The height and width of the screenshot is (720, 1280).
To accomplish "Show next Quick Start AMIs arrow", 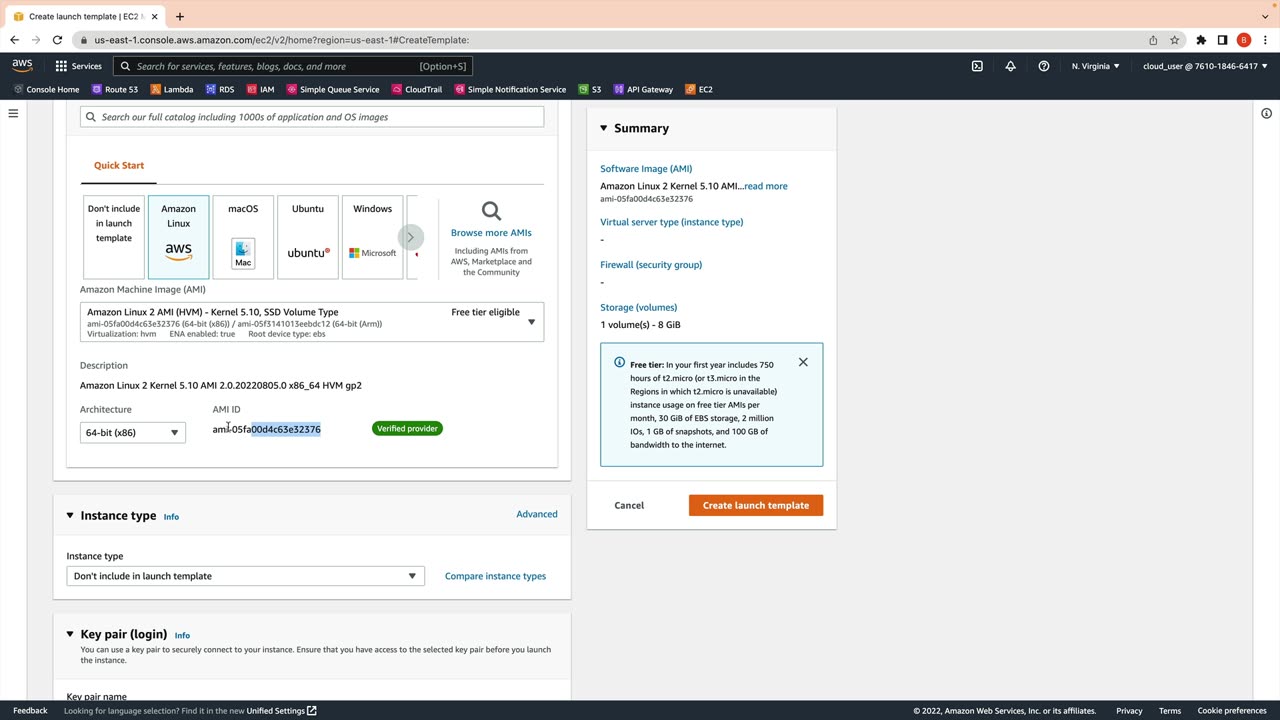I will point(410,237).
